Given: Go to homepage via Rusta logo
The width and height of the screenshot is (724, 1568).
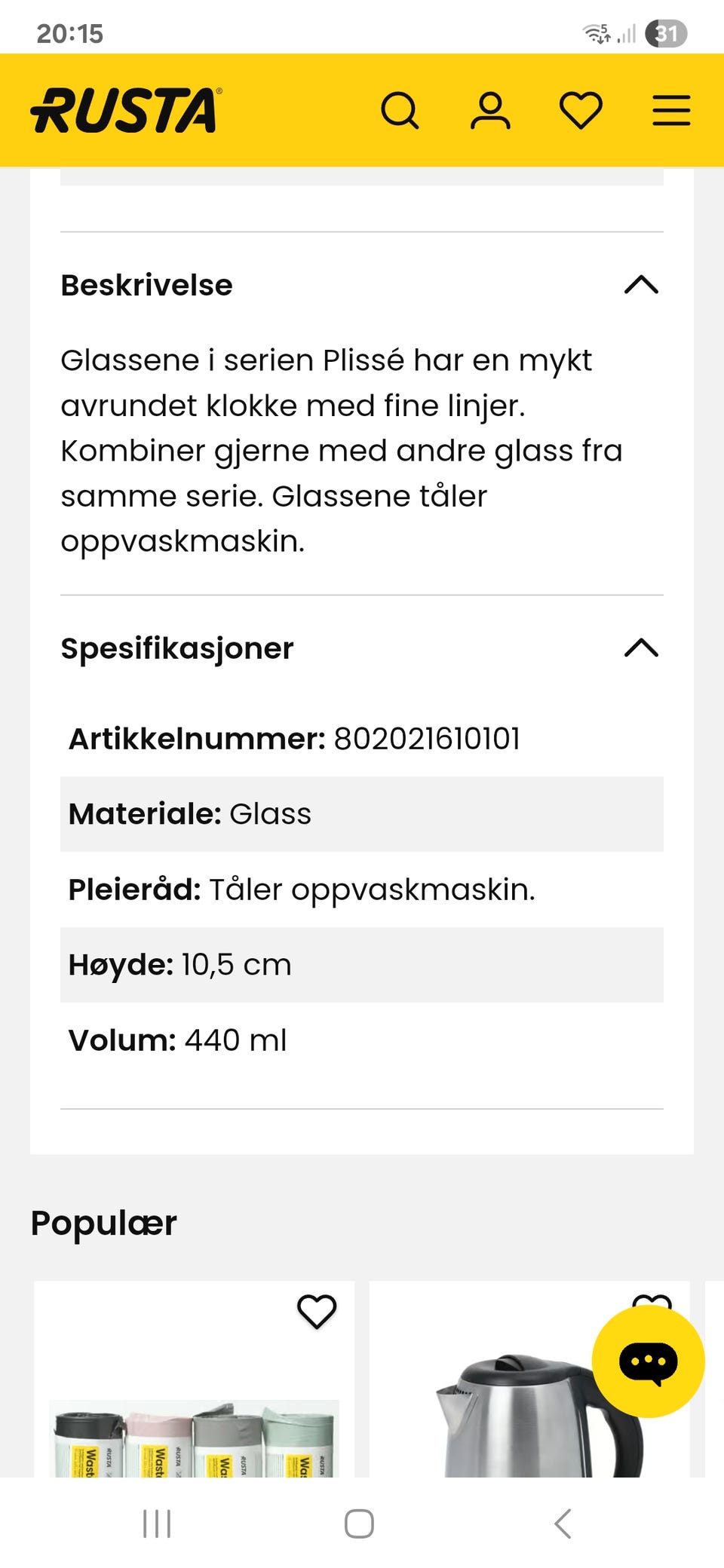Looking at the screenshot, I should (x=126, y=111).
